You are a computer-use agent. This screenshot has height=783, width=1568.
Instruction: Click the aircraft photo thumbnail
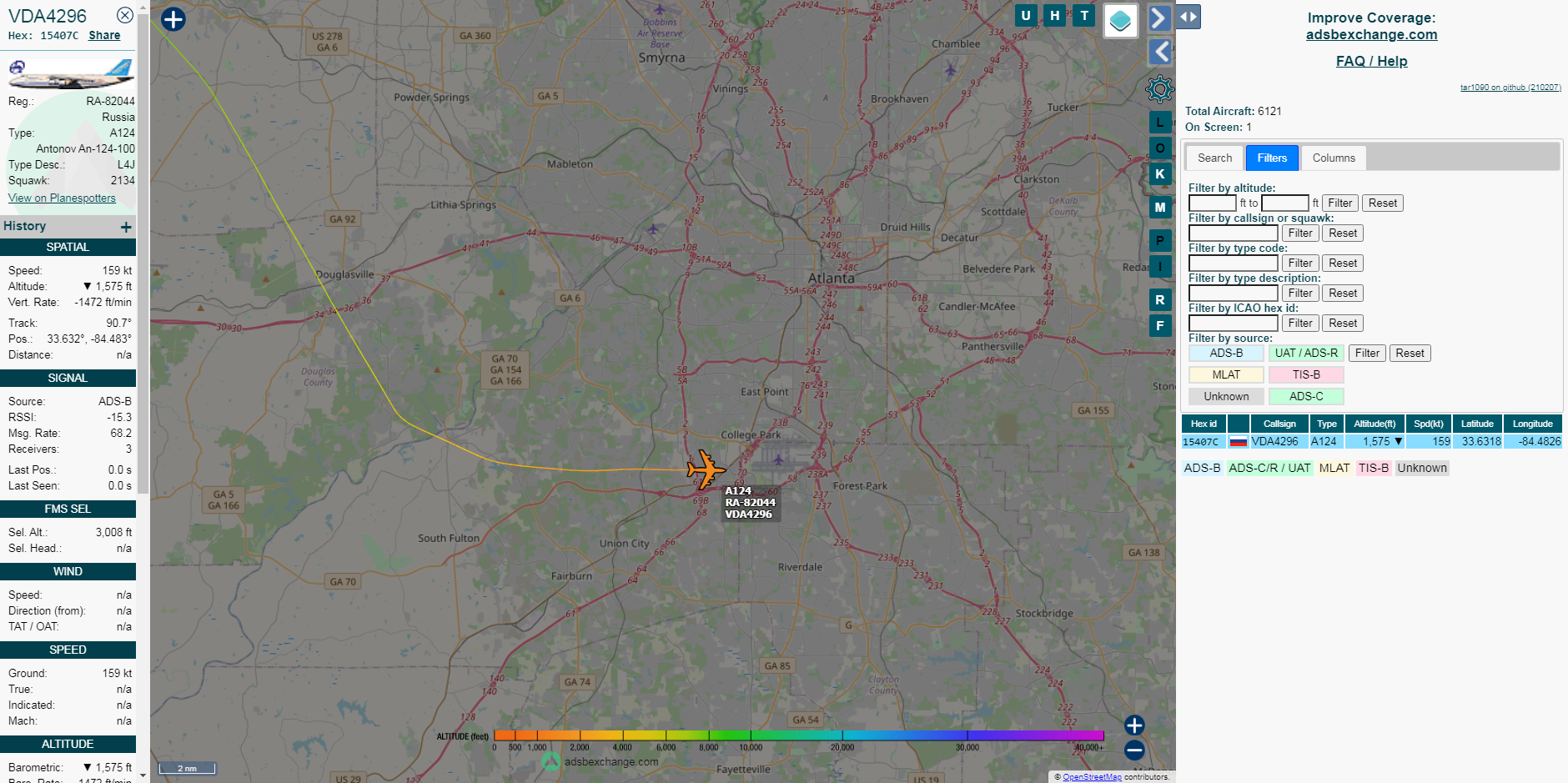pyautogui.click(x=71, y=73)
